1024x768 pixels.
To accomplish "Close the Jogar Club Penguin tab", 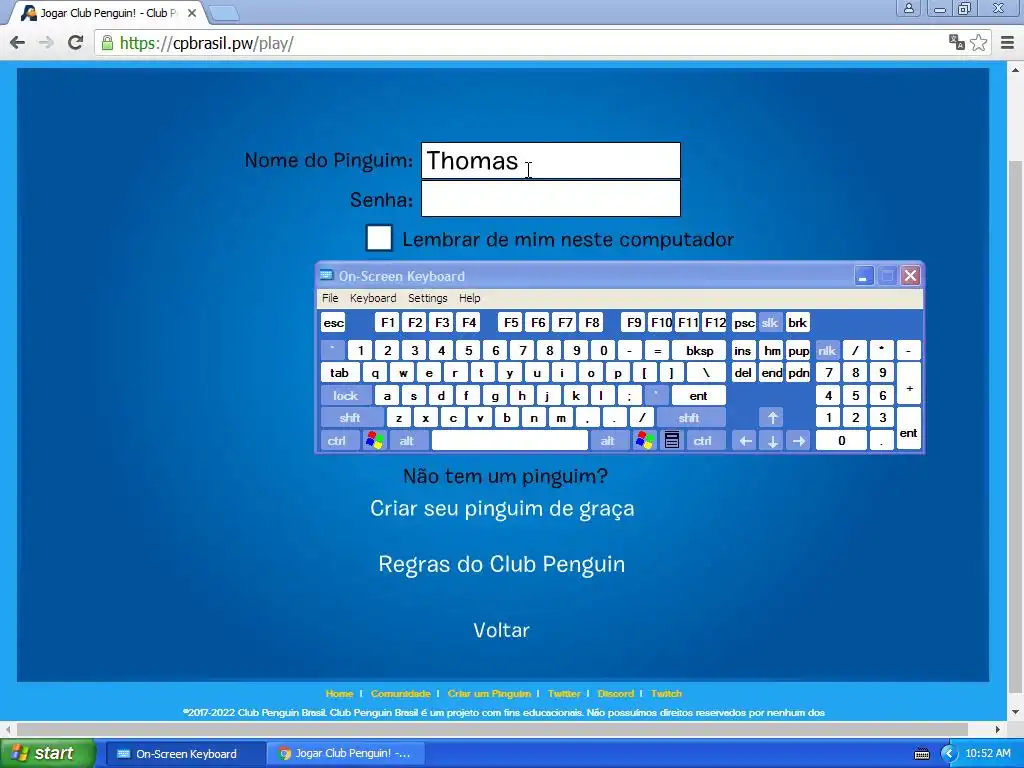I will point(192,12).
